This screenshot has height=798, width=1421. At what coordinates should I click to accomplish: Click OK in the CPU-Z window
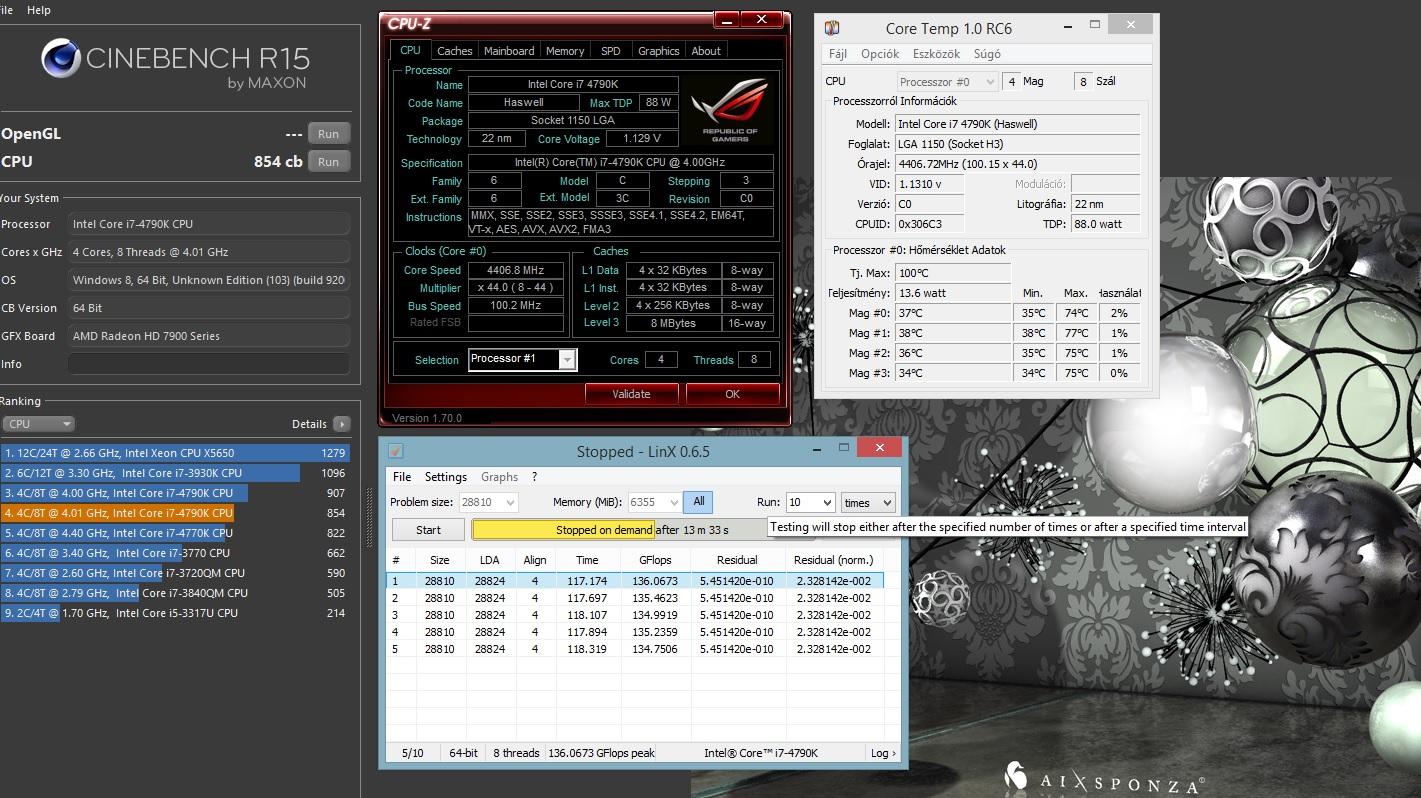[x=732, y=394]
